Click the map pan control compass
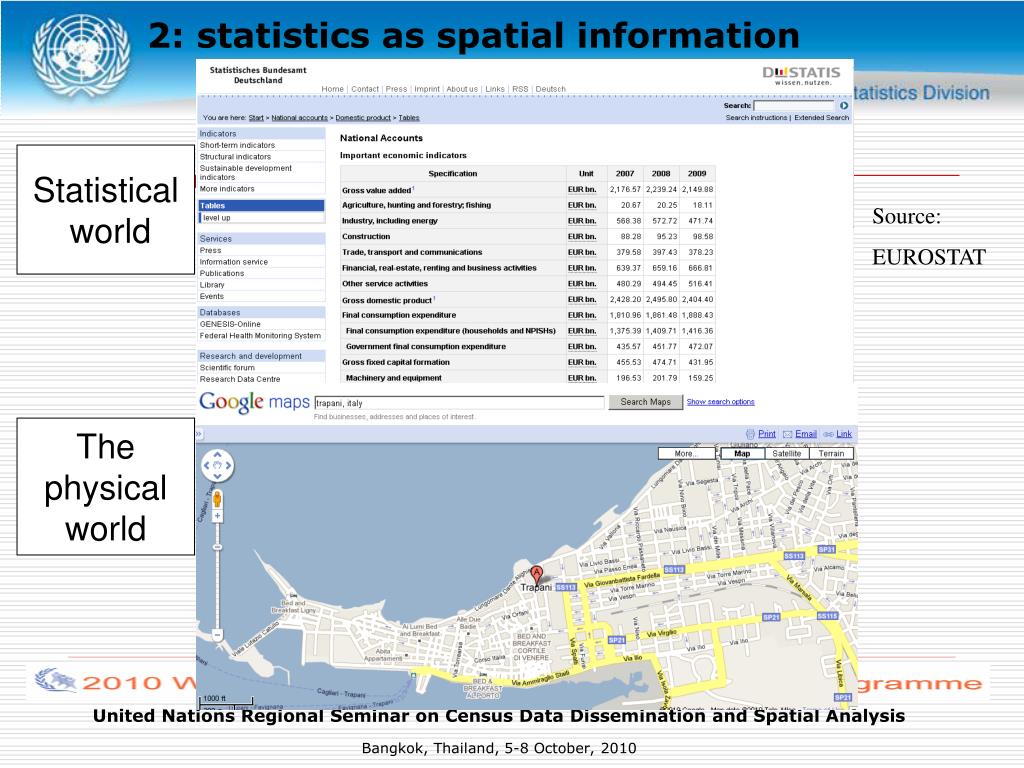 (x=217, y=466)
